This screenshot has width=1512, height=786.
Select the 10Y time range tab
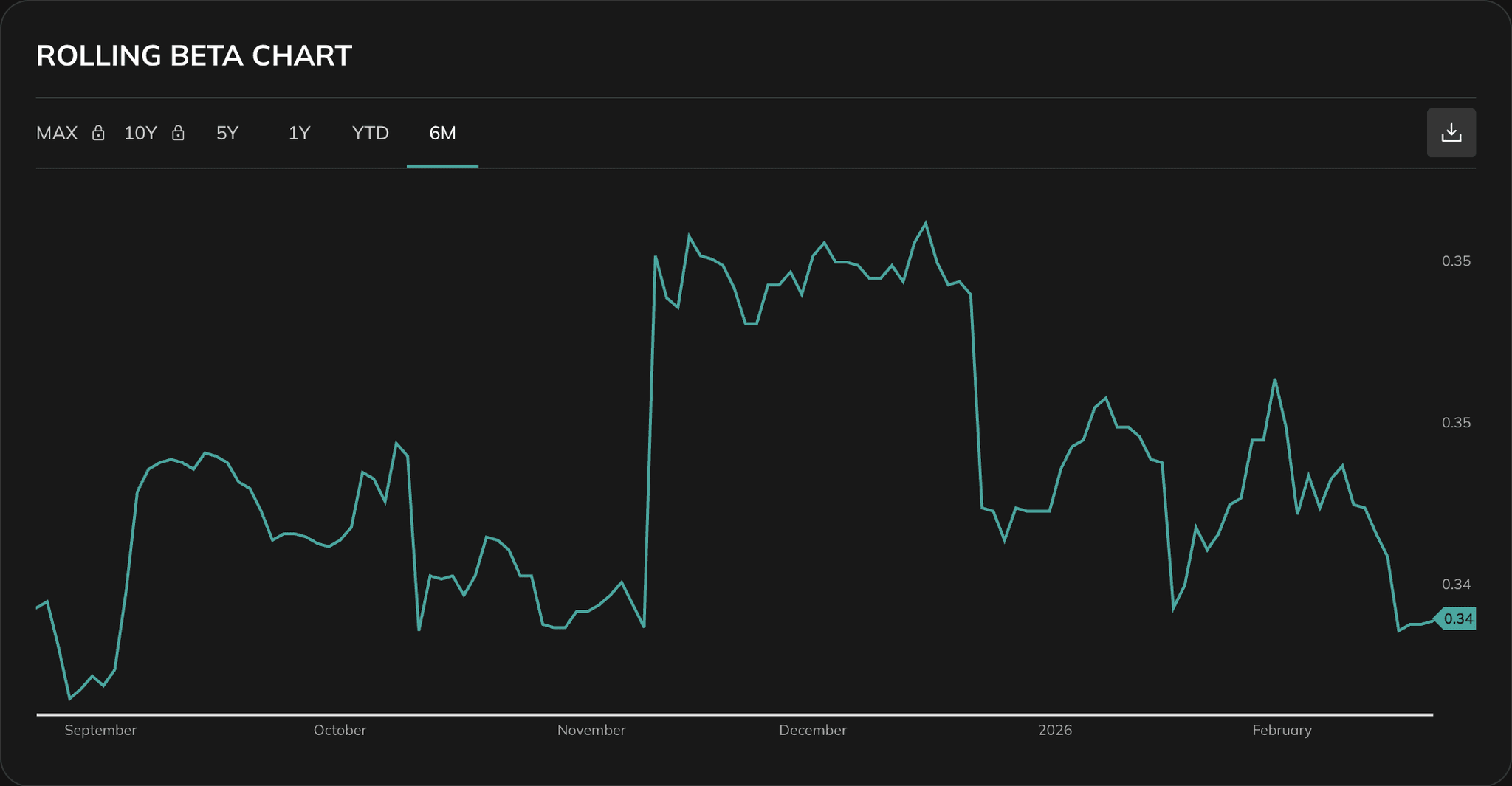coord(140,134)
